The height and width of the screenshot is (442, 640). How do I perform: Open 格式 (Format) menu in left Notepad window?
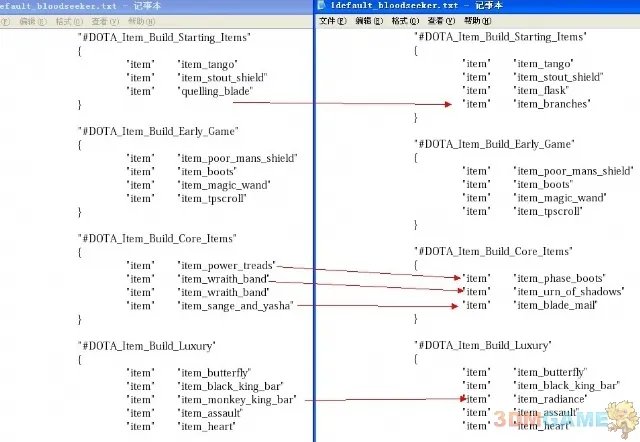(x=64, y=20)
